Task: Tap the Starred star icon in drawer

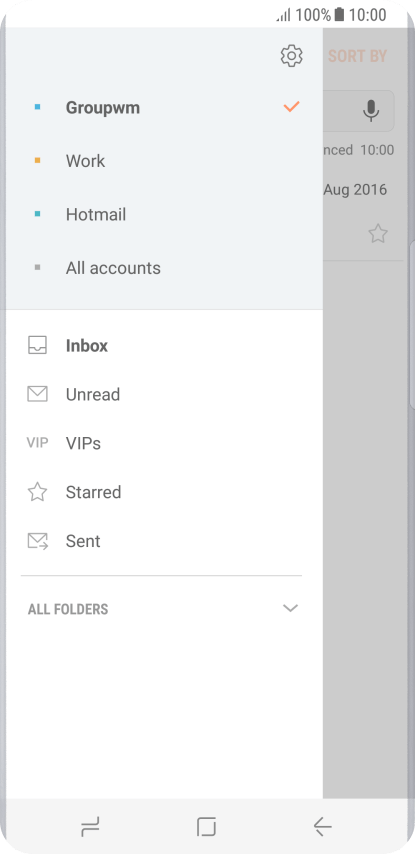Action: tap(38, 492)
